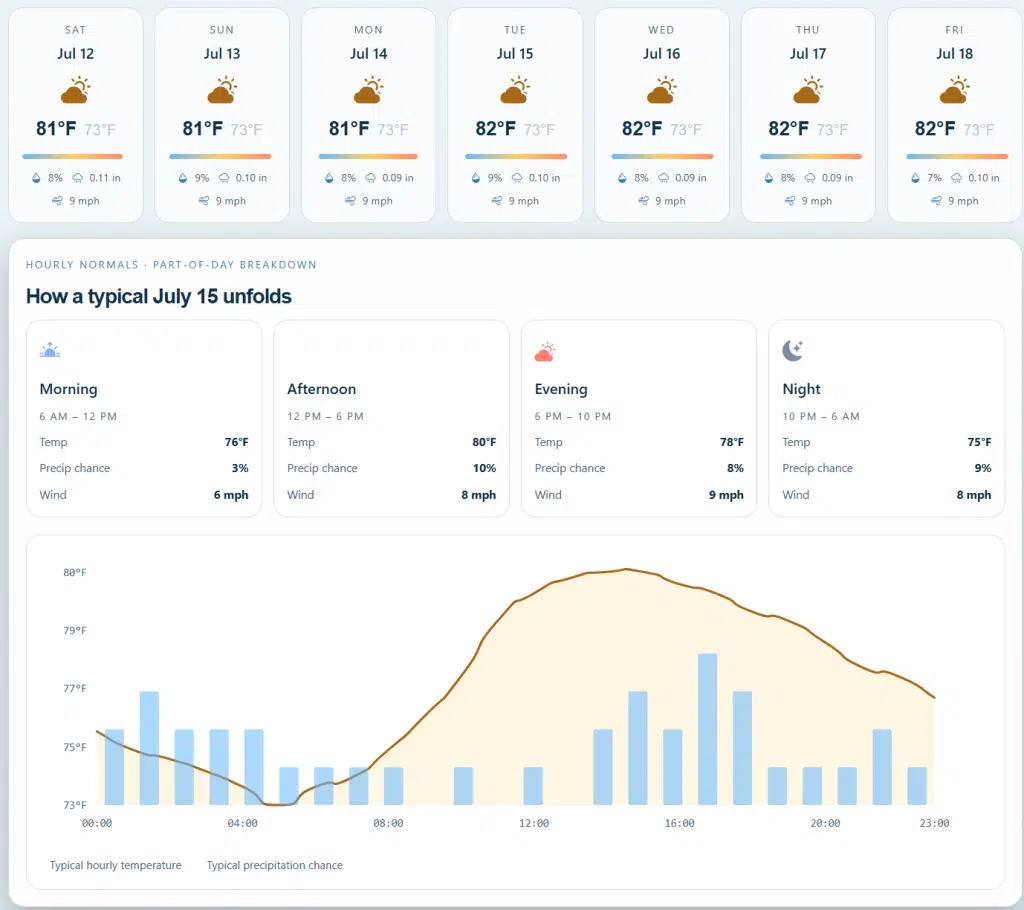The image size is (1024, 910).
Task: Click the 04:00 label on the chart axis
Action: tap(242, 823)
